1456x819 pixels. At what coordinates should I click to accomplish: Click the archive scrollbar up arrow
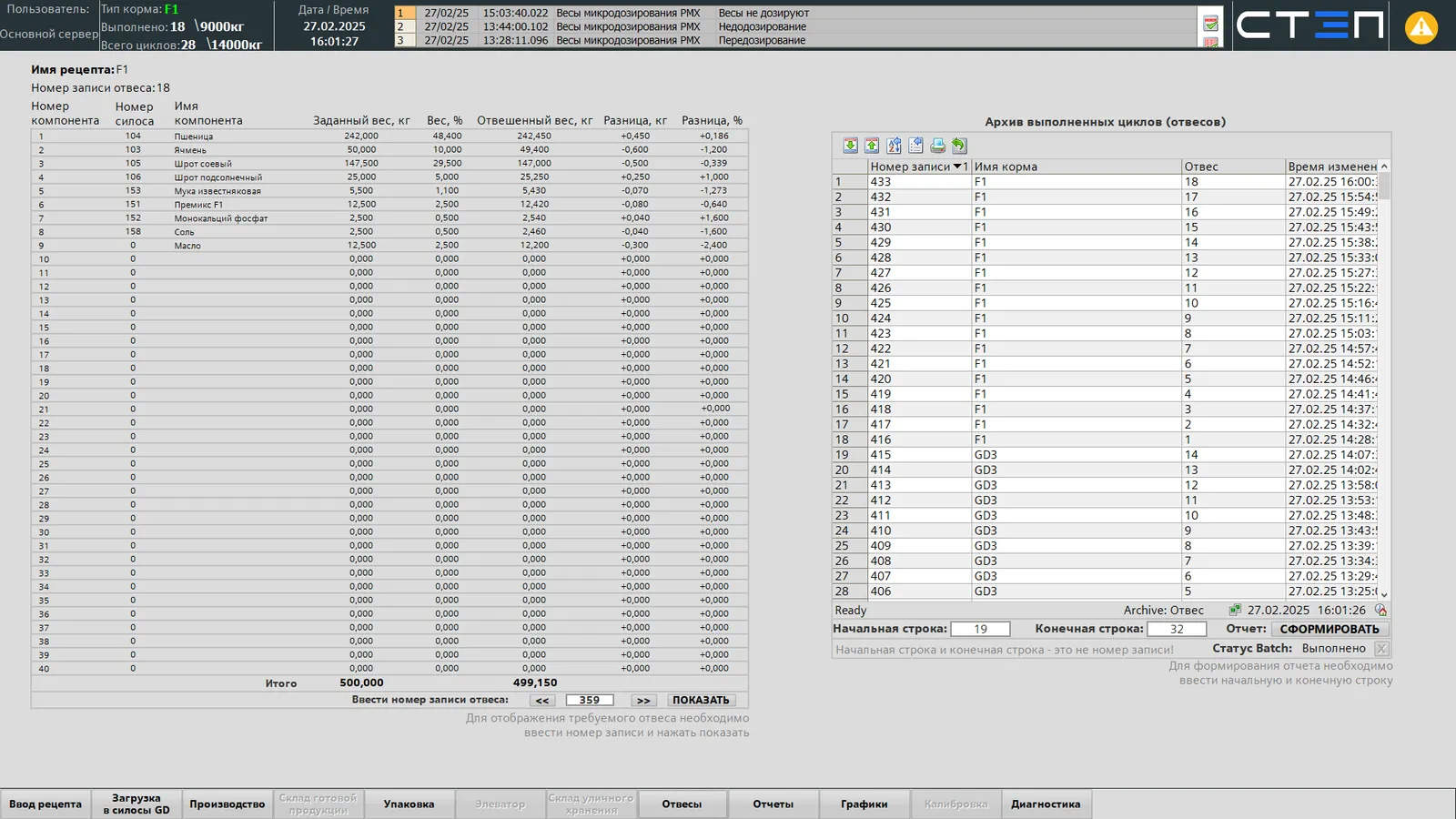1384,167
